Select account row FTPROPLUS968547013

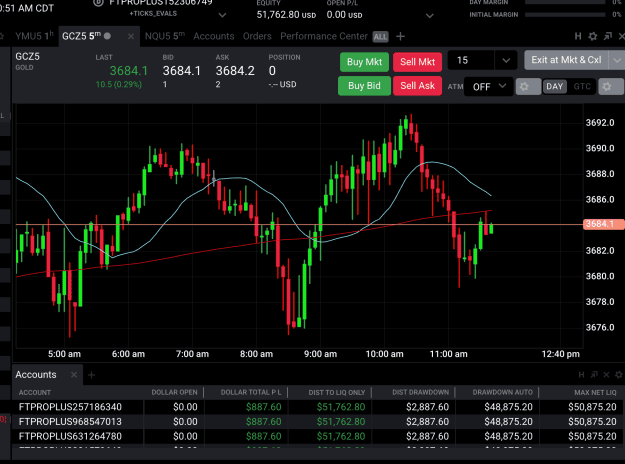(x=318, y=422)
